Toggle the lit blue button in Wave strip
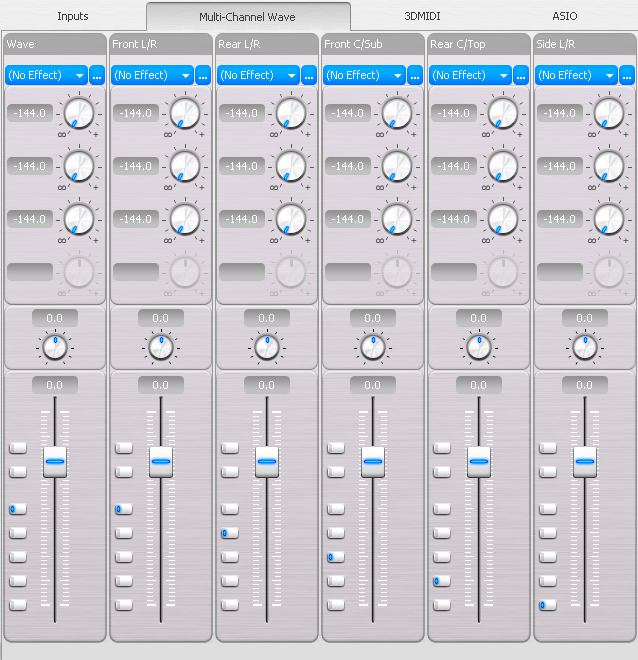 [x=17, y=509]
